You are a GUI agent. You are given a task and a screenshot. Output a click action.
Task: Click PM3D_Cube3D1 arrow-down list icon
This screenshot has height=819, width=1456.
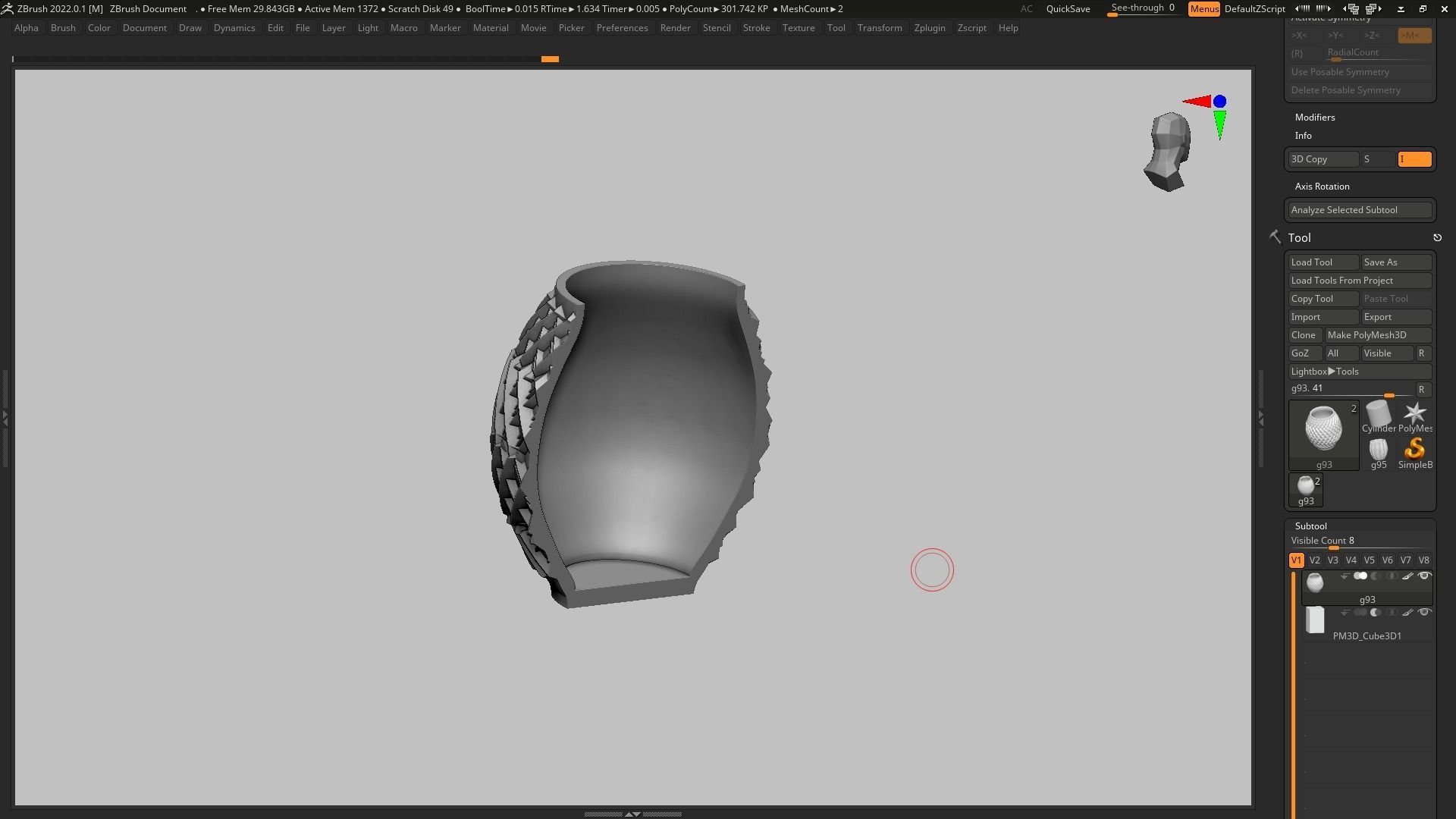point(1345,613)
